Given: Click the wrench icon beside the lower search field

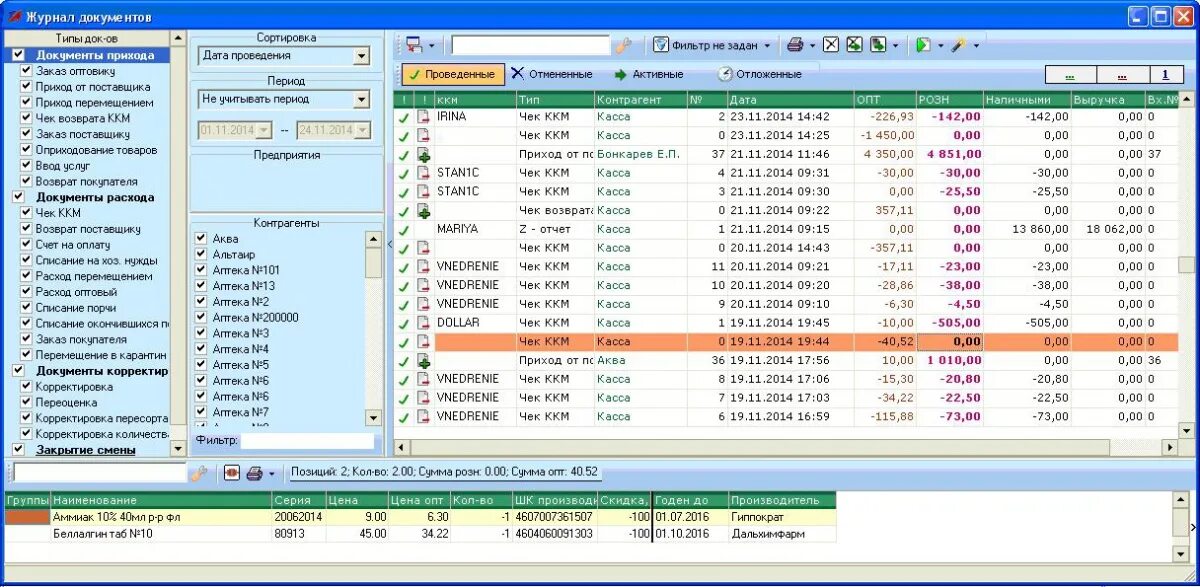Looking at the screenshot, I should pos(198,473).
